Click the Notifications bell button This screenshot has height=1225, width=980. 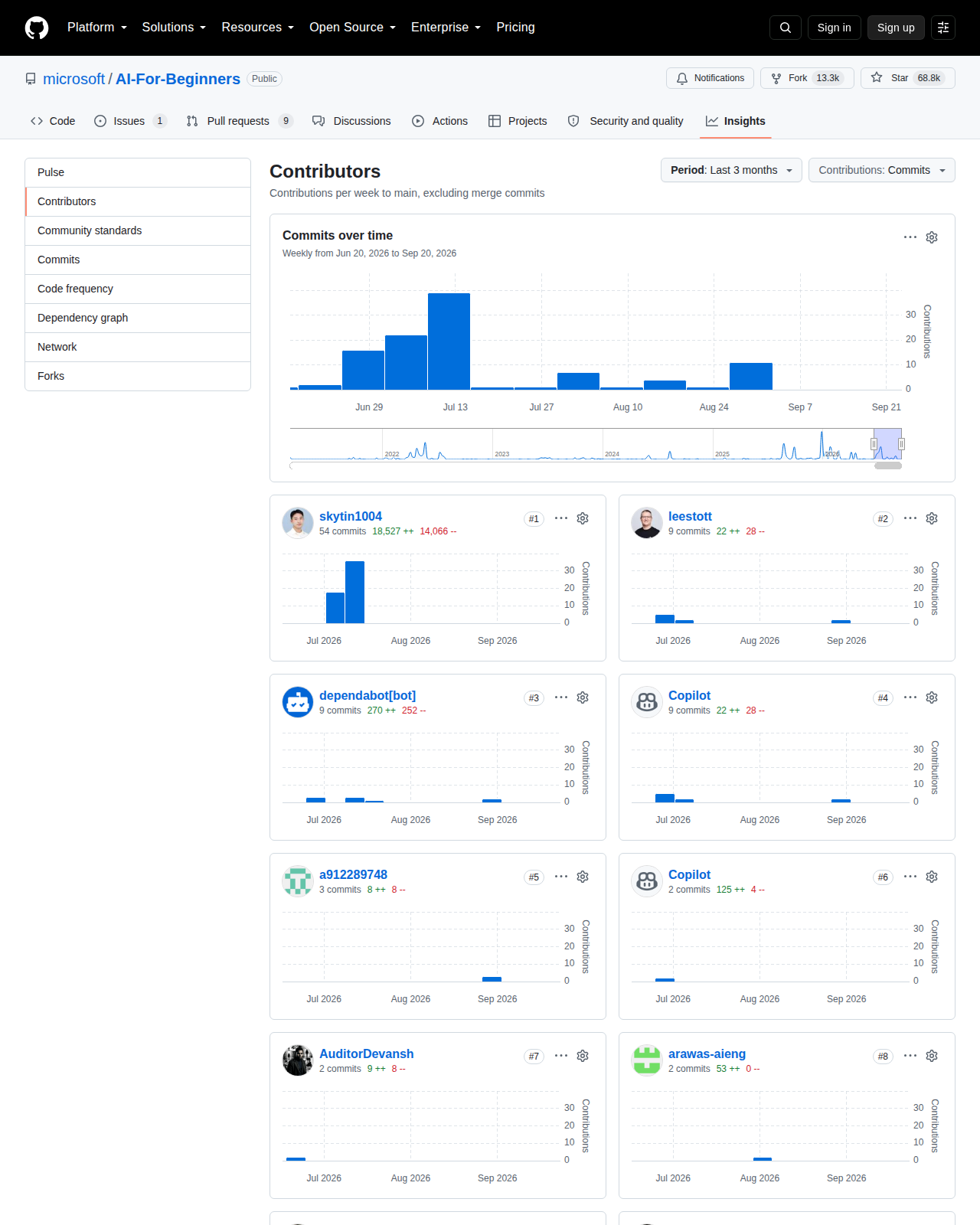pos(710,78)
